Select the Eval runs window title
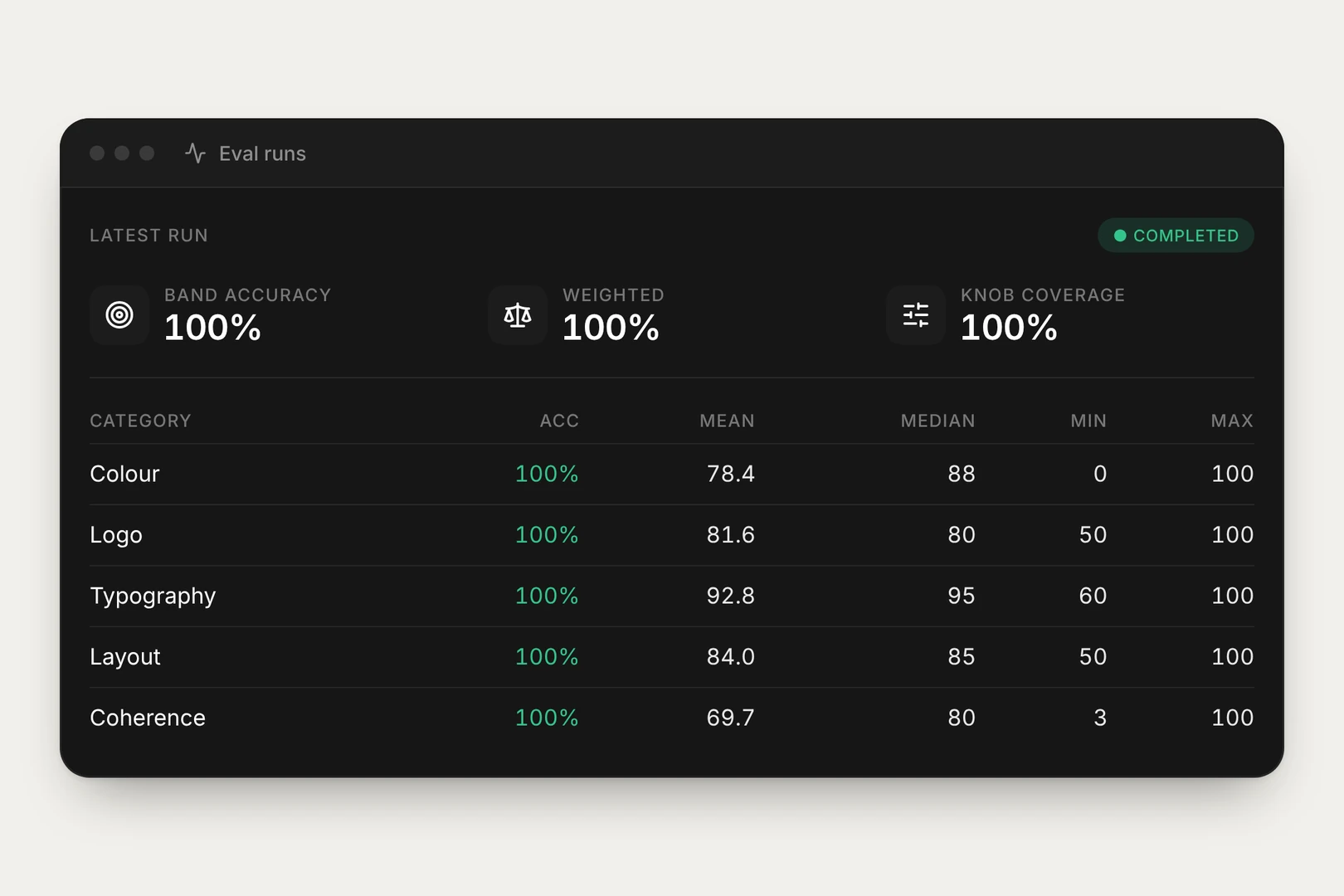The image size is (1344, 896). (262, 153)
